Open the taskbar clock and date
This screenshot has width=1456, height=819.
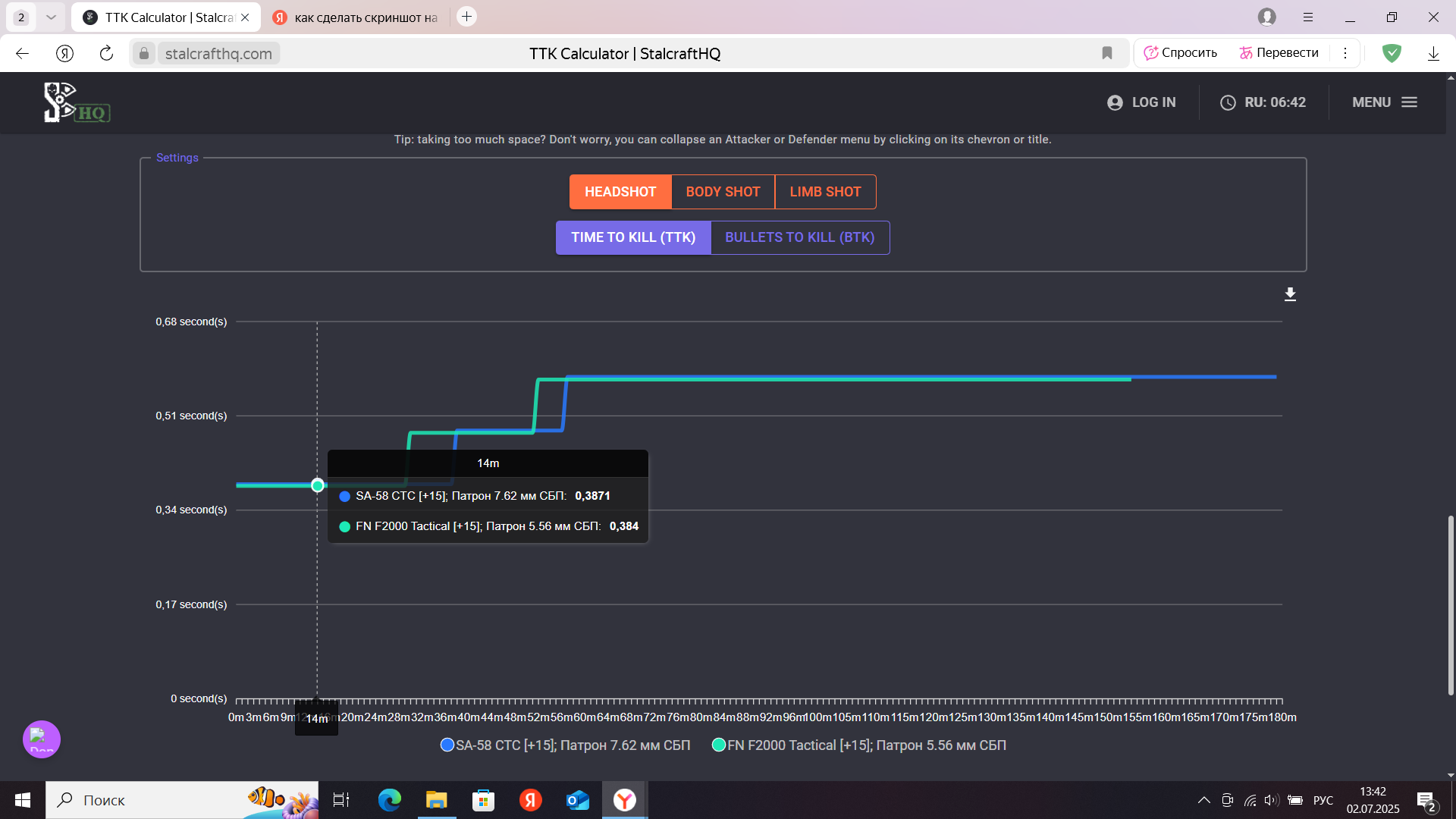click(x=1373, y=800)
